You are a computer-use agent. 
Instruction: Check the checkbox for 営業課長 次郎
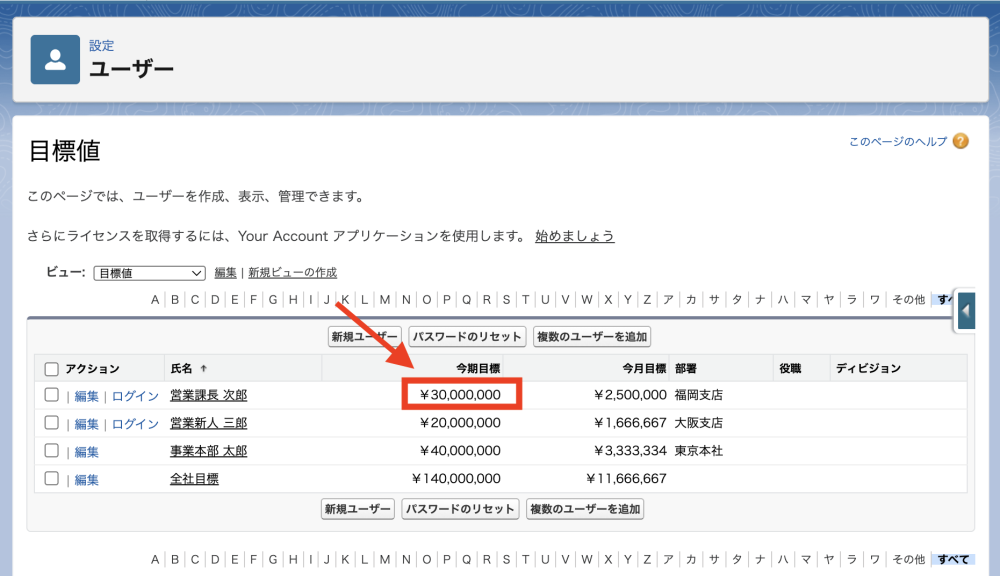click(53, 395)
